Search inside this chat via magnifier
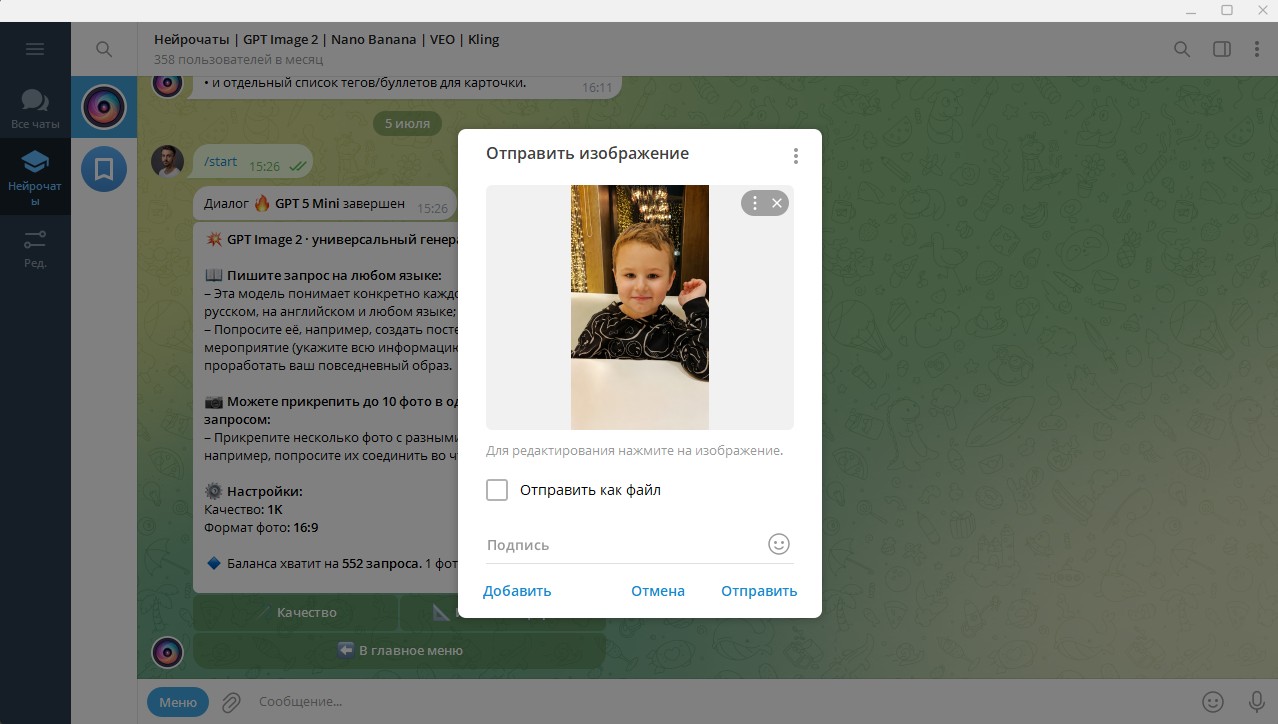This screenshot has width=1278, height=724. pos(1182,49)
